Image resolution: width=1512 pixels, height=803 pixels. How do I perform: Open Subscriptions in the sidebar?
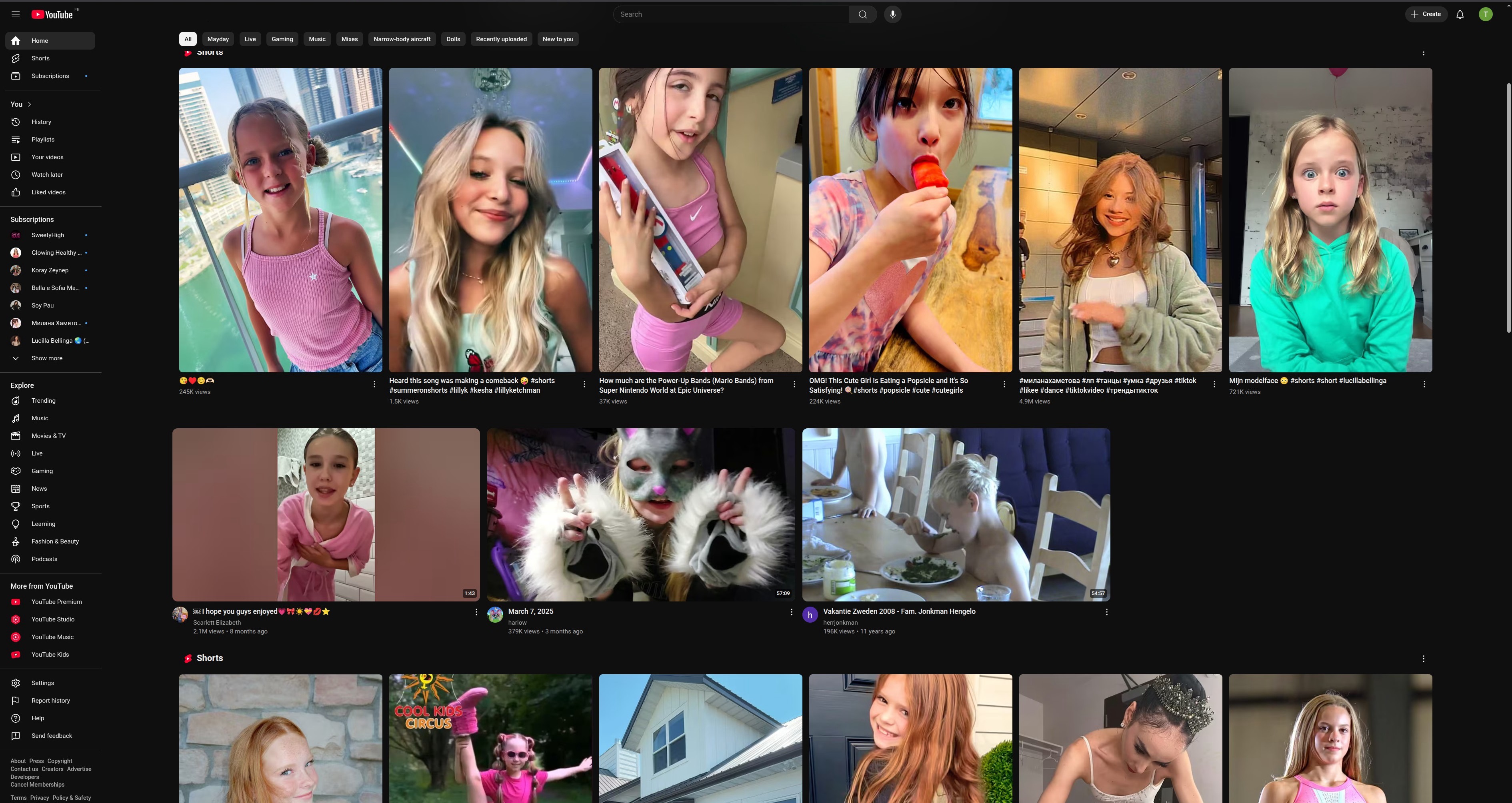[x=50, y=76]
